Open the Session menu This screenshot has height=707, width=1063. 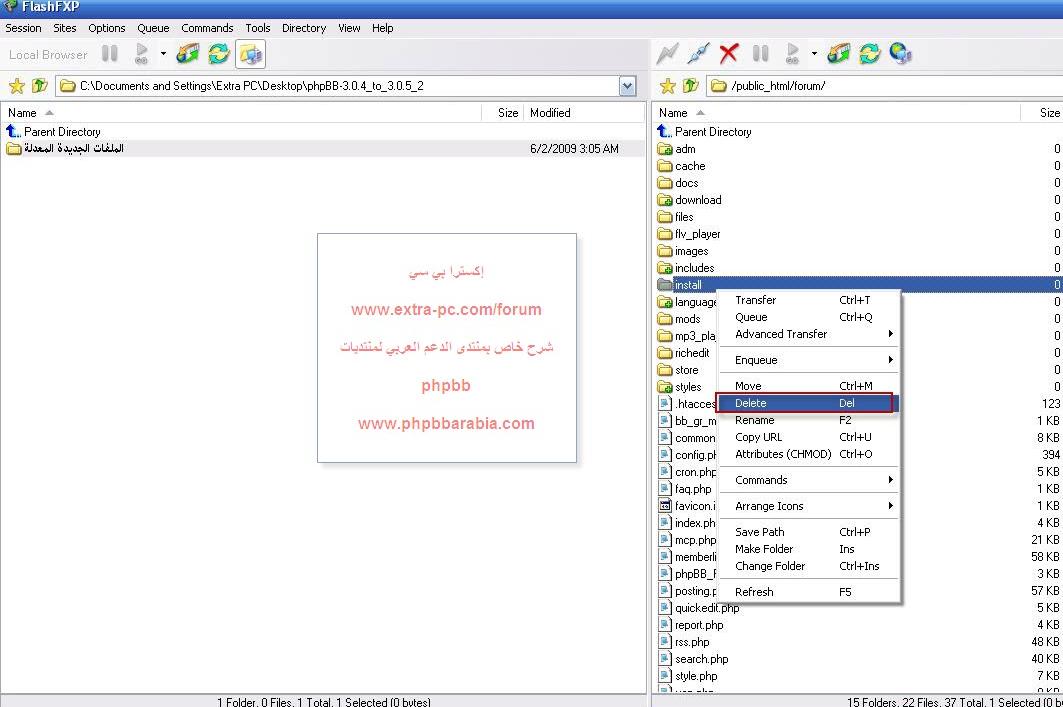pos(23,28)
